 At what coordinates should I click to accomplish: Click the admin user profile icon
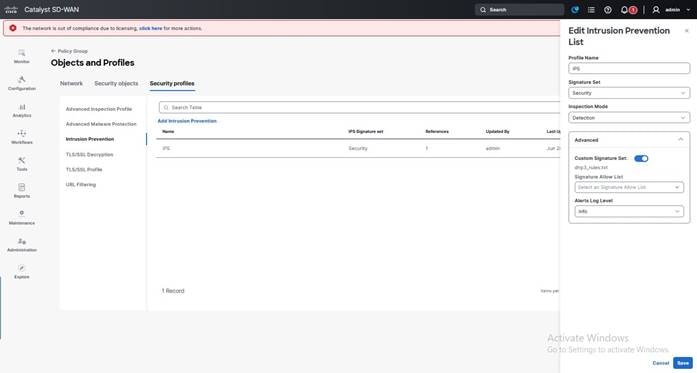coord(656,10)
